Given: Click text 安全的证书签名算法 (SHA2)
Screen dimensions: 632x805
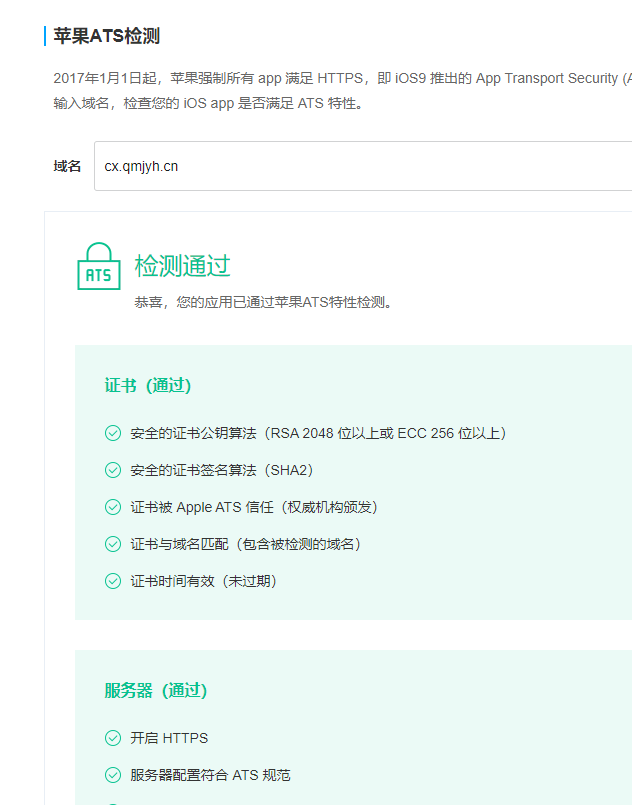Looking at the screenshot, I should coord(222,470).
